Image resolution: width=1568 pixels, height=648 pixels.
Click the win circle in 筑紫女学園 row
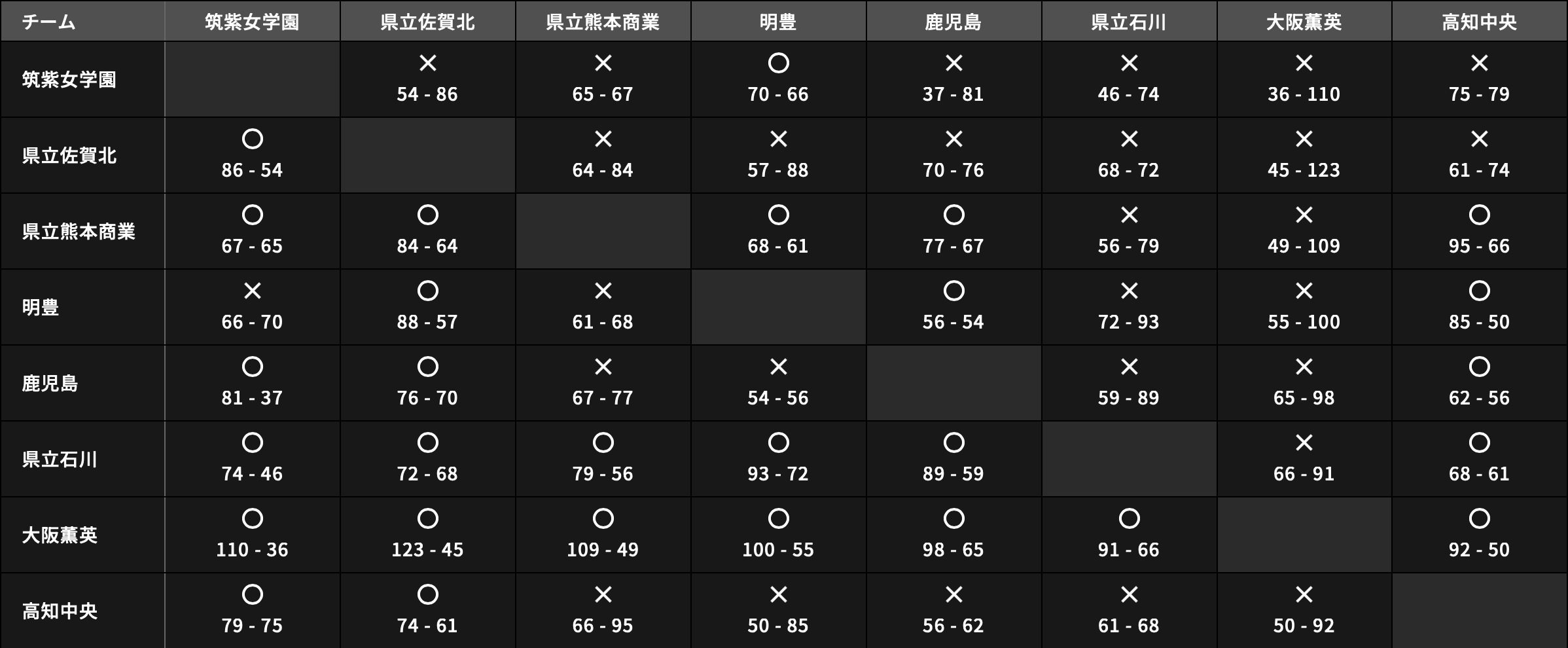coord(778,63)
